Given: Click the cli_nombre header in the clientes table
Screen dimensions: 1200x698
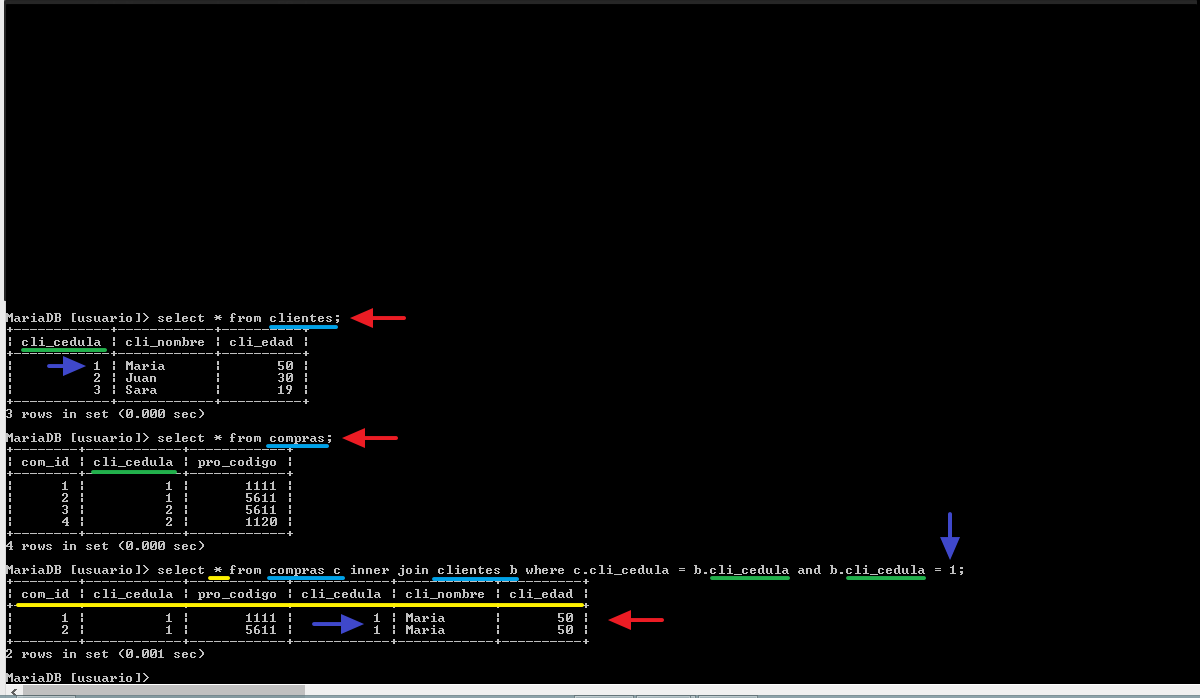Looking at the screenshot, I should tap(165, 342).
